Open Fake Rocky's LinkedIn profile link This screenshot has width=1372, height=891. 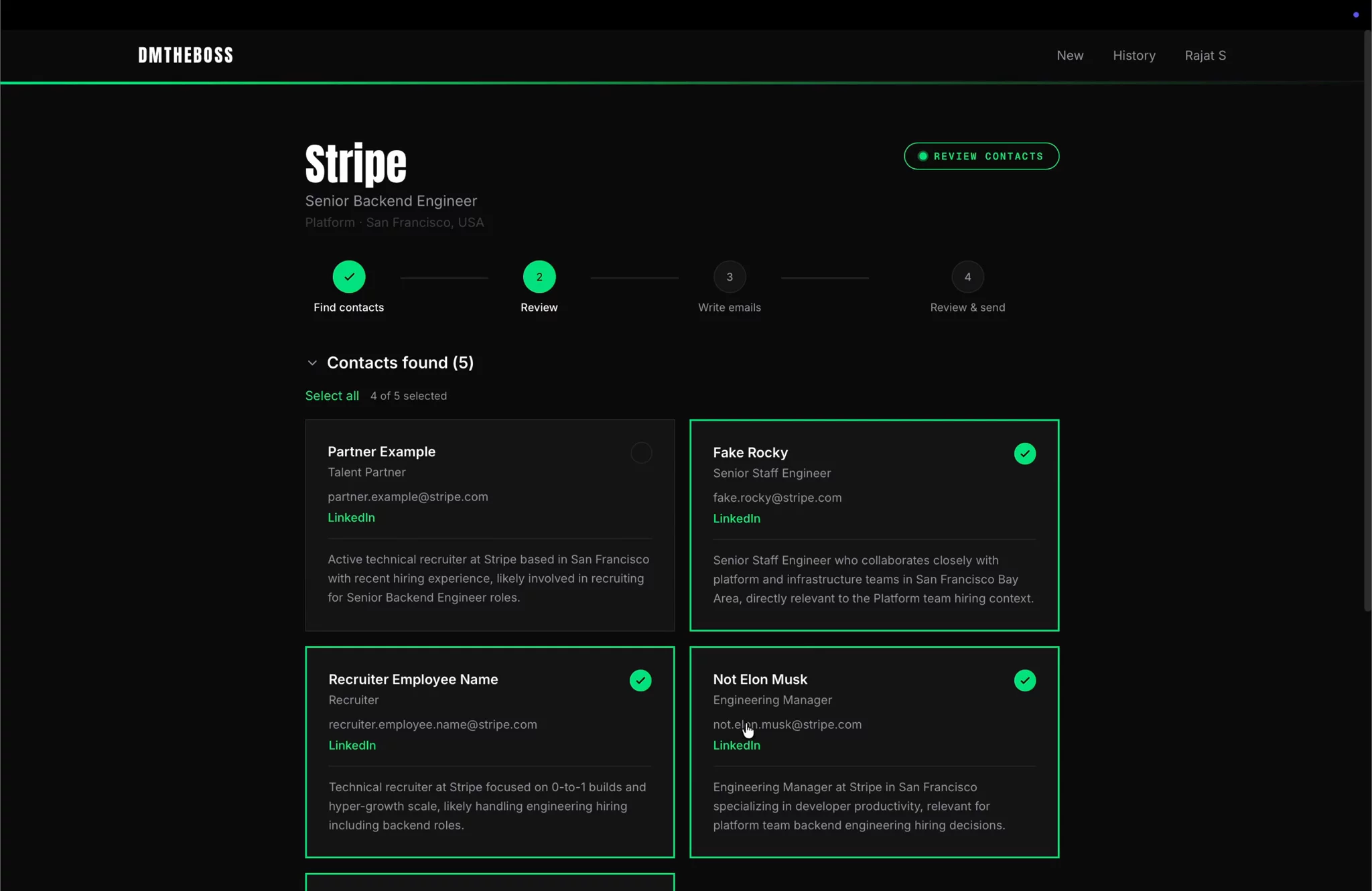click(x=736, y=519)
